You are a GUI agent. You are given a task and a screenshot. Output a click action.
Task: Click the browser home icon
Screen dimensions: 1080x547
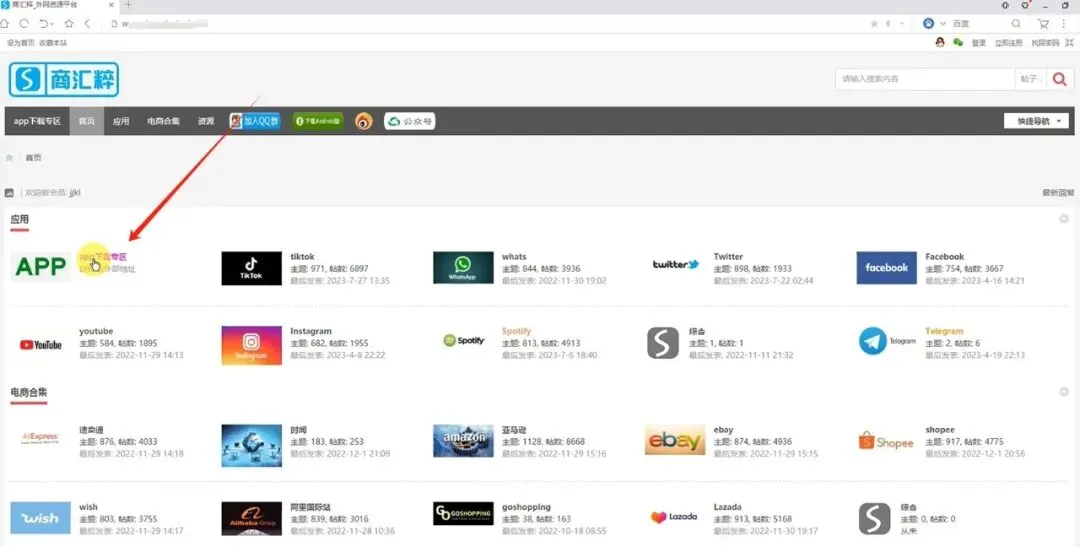point(5,23)
